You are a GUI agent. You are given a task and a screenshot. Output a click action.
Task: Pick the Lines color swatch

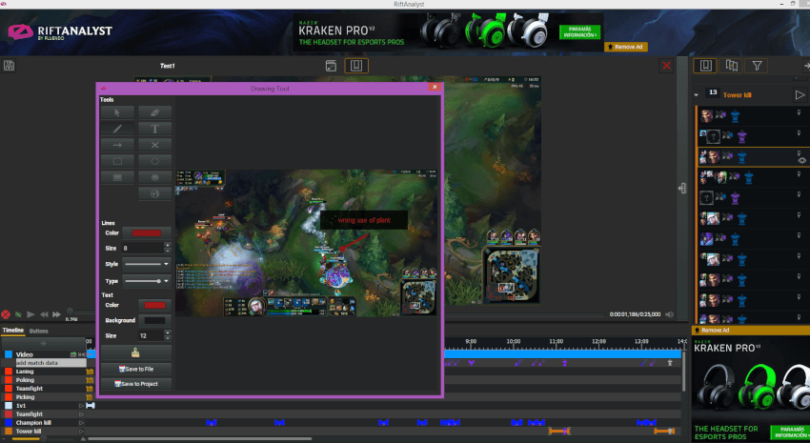tap(147, 233)
